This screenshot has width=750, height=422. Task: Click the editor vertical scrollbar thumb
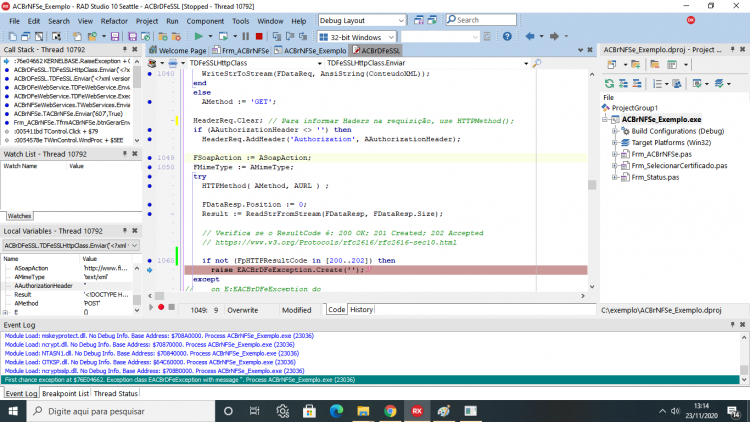(592, 185)
